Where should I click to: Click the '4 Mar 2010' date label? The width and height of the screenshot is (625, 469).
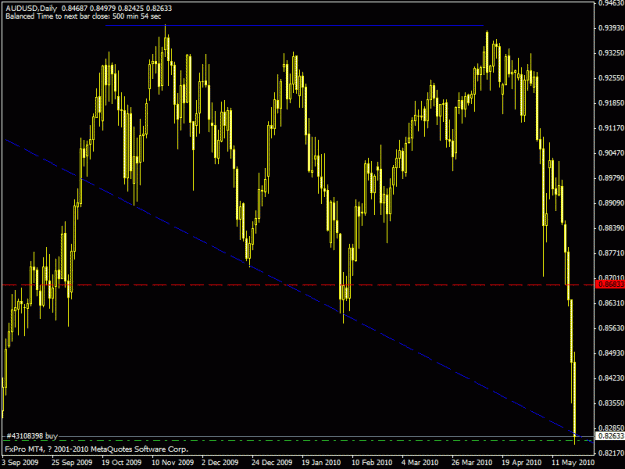tap(420, 463)
